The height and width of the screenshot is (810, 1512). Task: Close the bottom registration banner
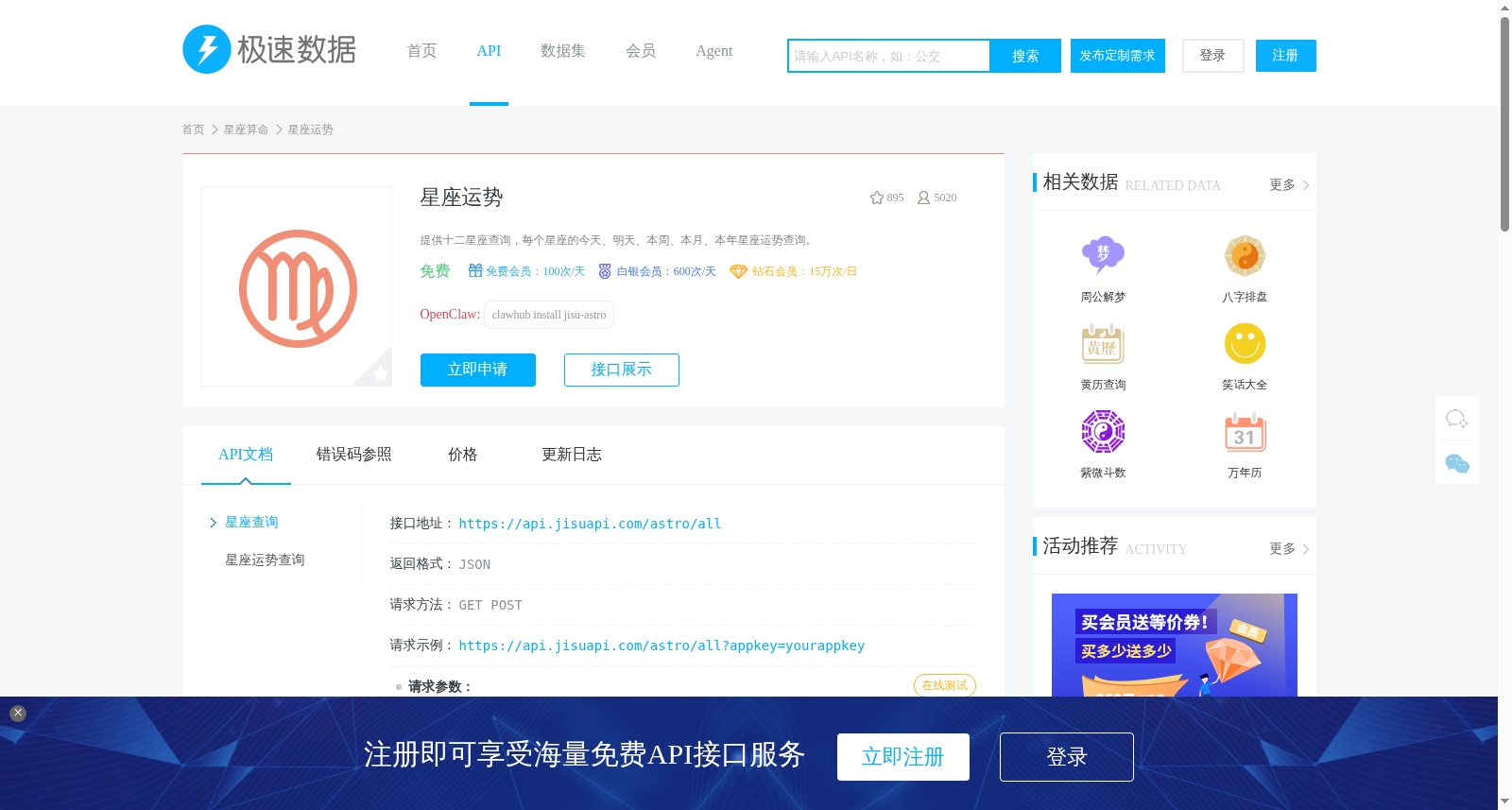pyautogui.click(x=18, y=714)
